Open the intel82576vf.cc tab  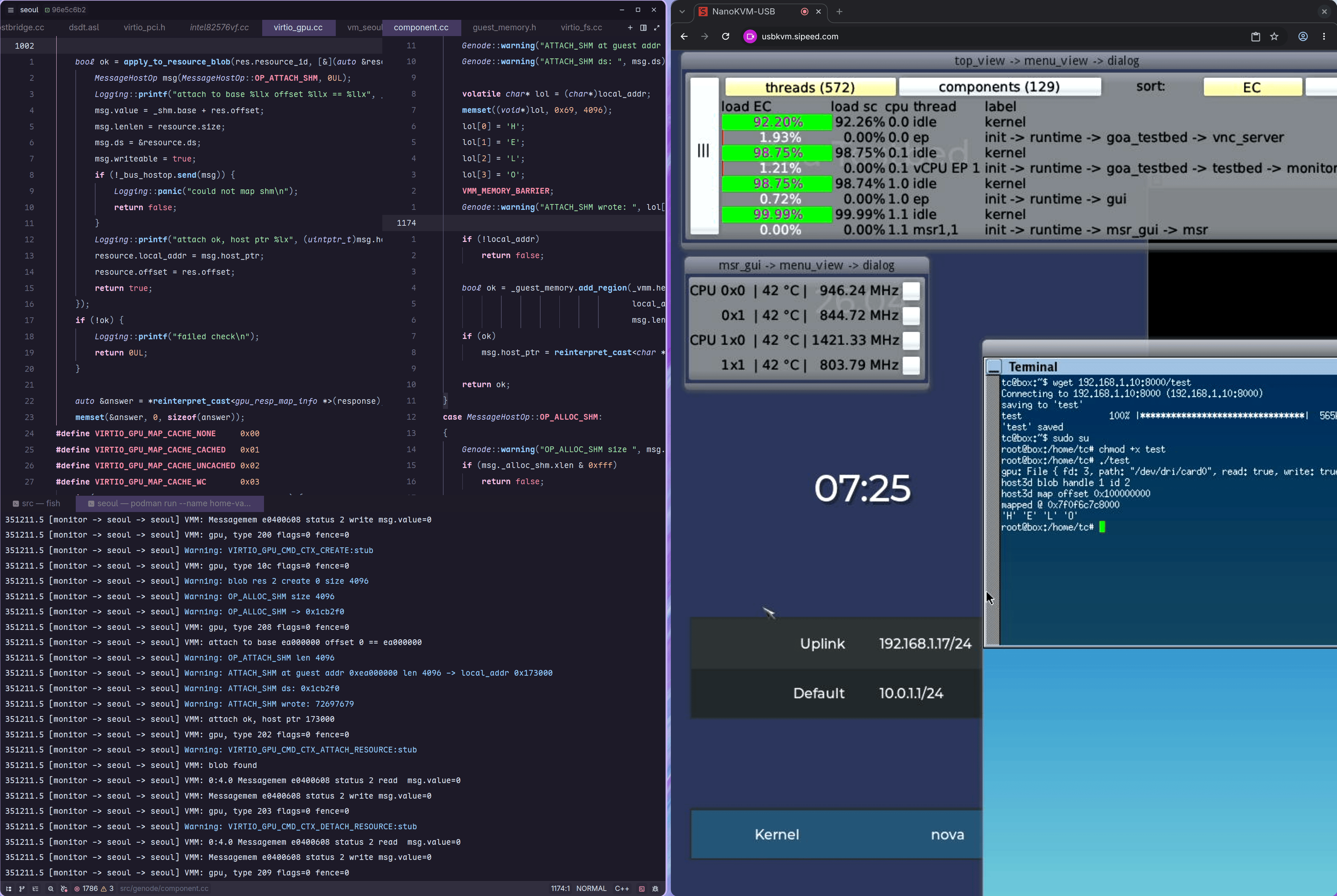(220, 27)
